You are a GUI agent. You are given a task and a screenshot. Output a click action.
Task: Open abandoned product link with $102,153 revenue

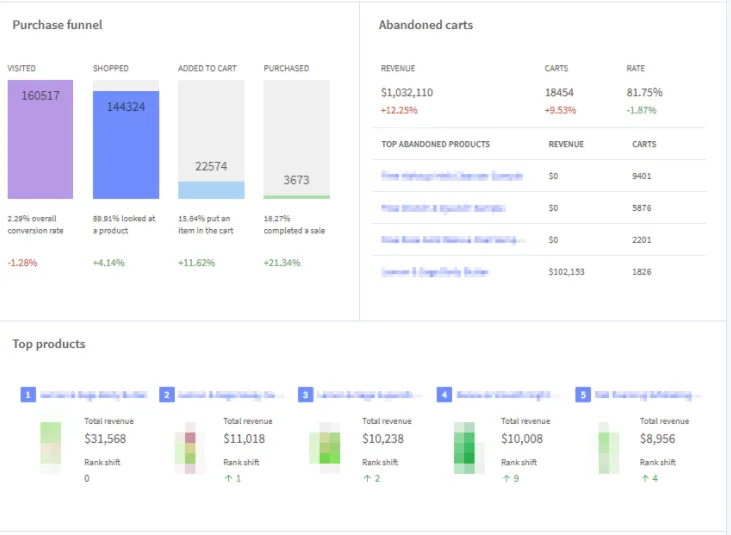pyautogui.click(x=434, y=272)
